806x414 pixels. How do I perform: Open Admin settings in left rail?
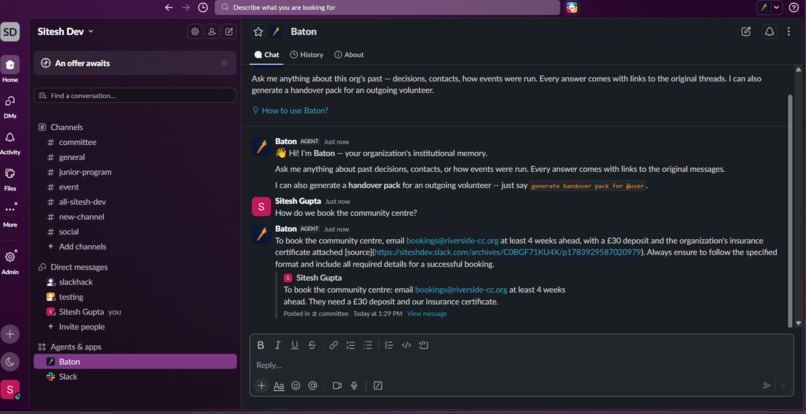click(10, 262)
